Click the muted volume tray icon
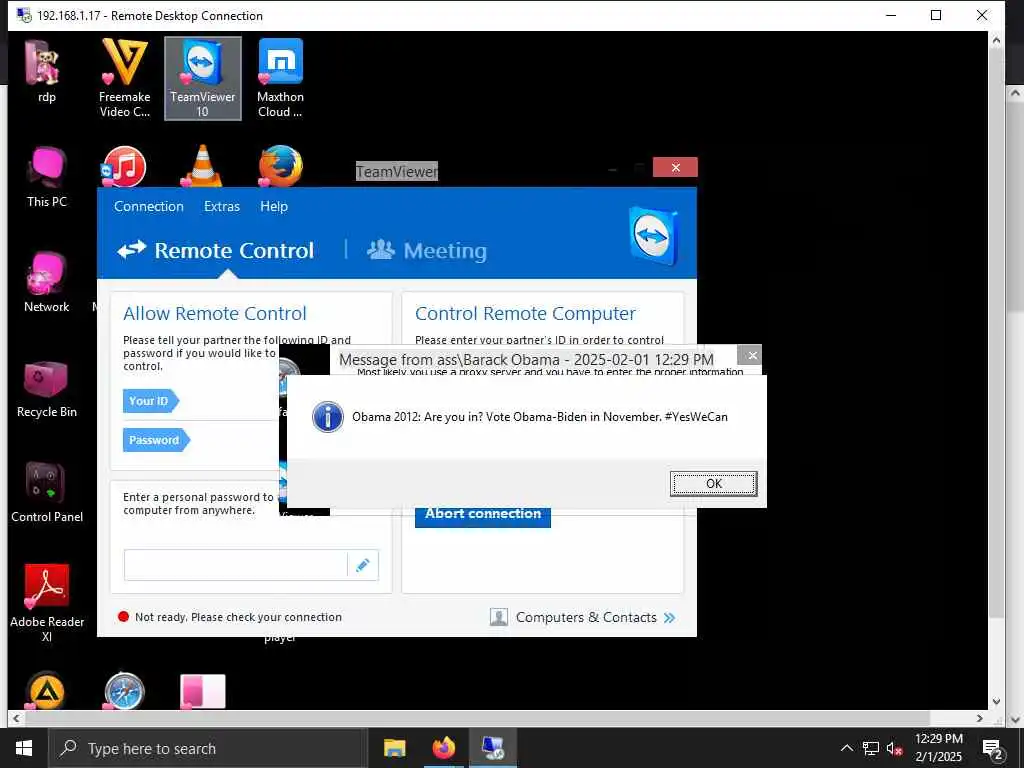The height and width of the screenshot is (768, 1024). (894, 748)
